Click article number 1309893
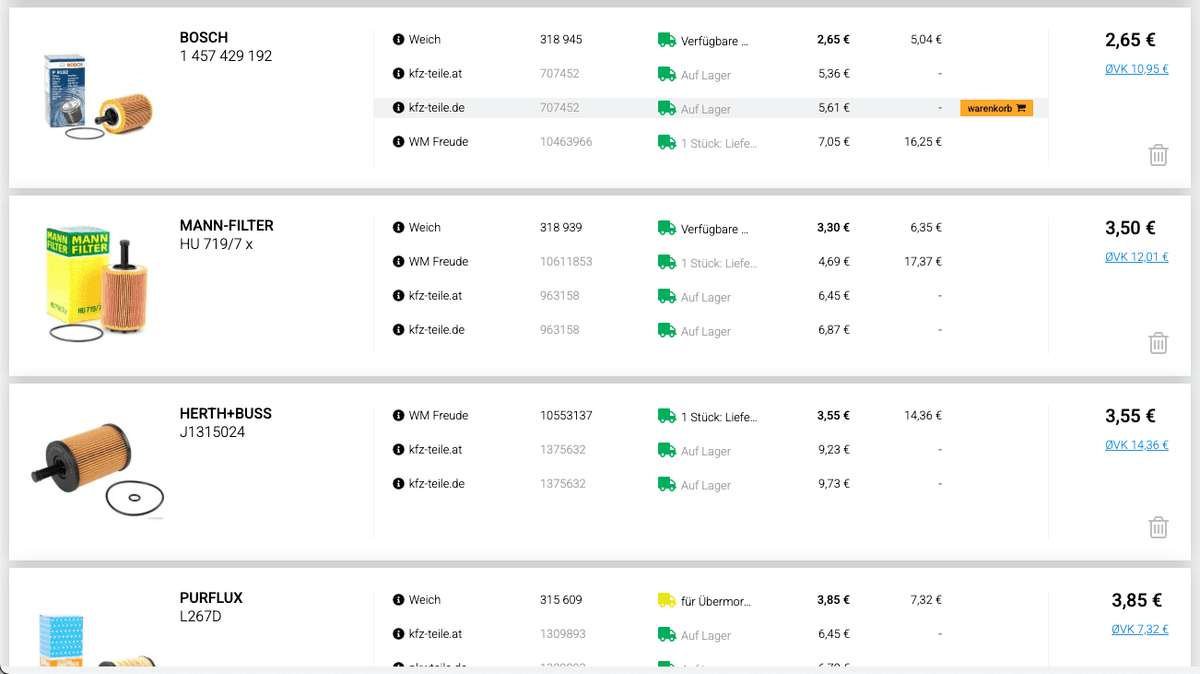The image size is (1200, 674). [563, 634]
